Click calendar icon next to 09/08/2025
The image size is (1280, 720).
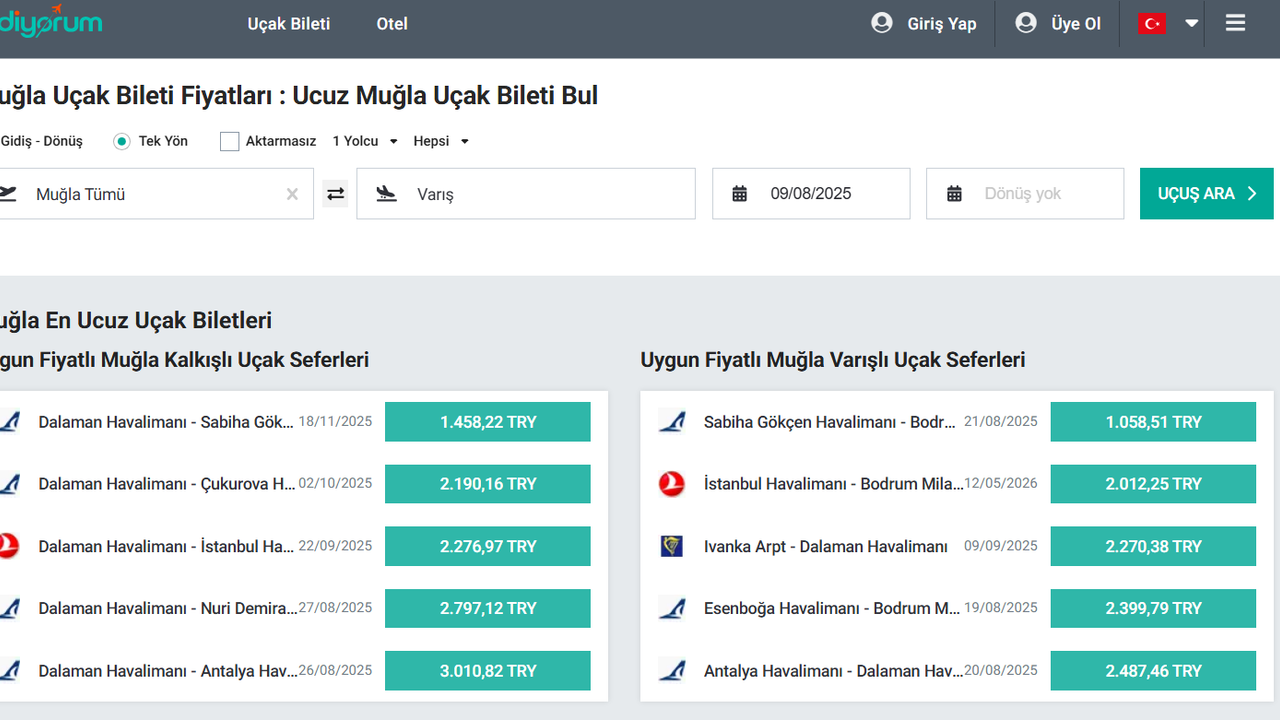tap(740, 194)
